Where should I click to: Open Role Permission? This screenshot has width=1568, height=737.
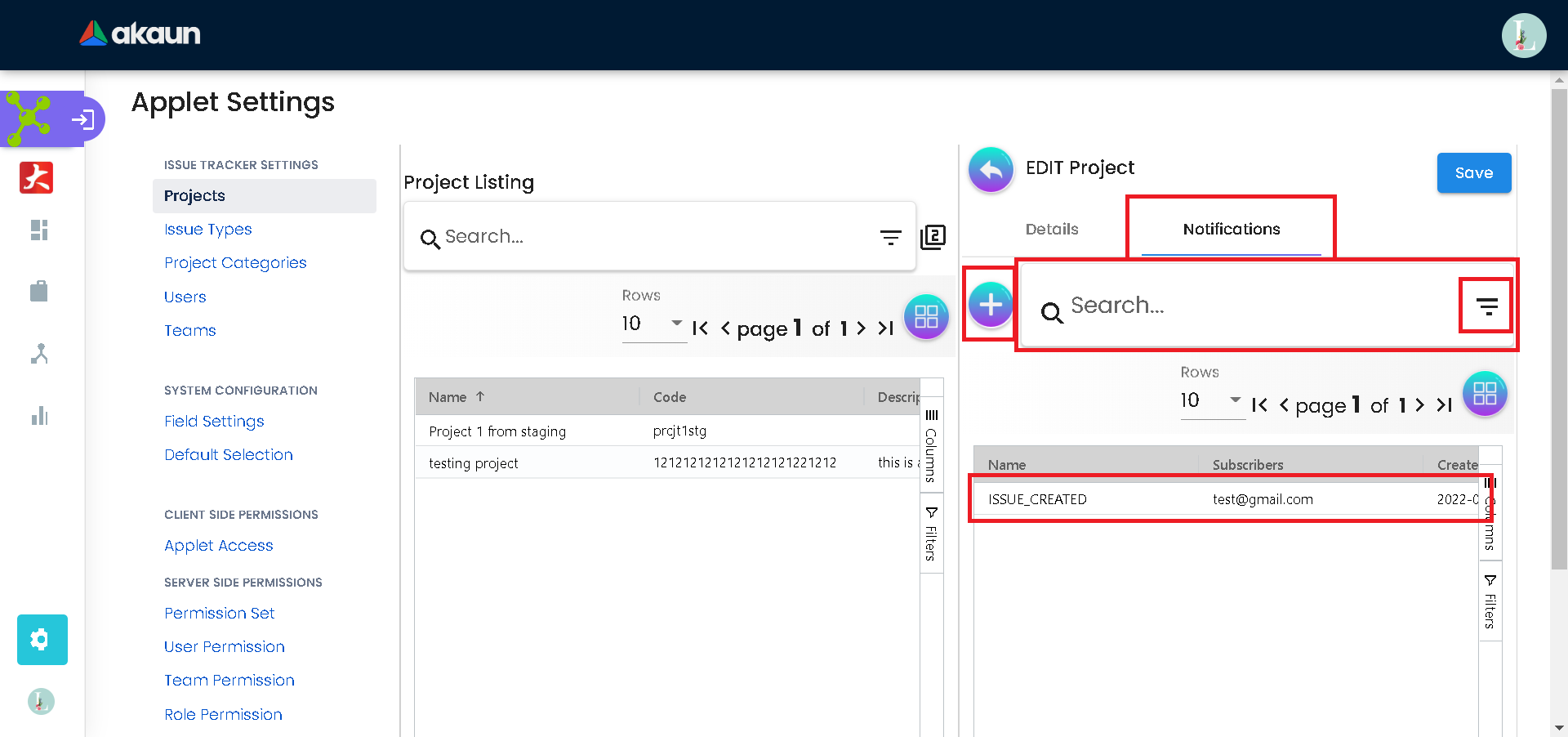pyautogui.click(x=224, y=715)
